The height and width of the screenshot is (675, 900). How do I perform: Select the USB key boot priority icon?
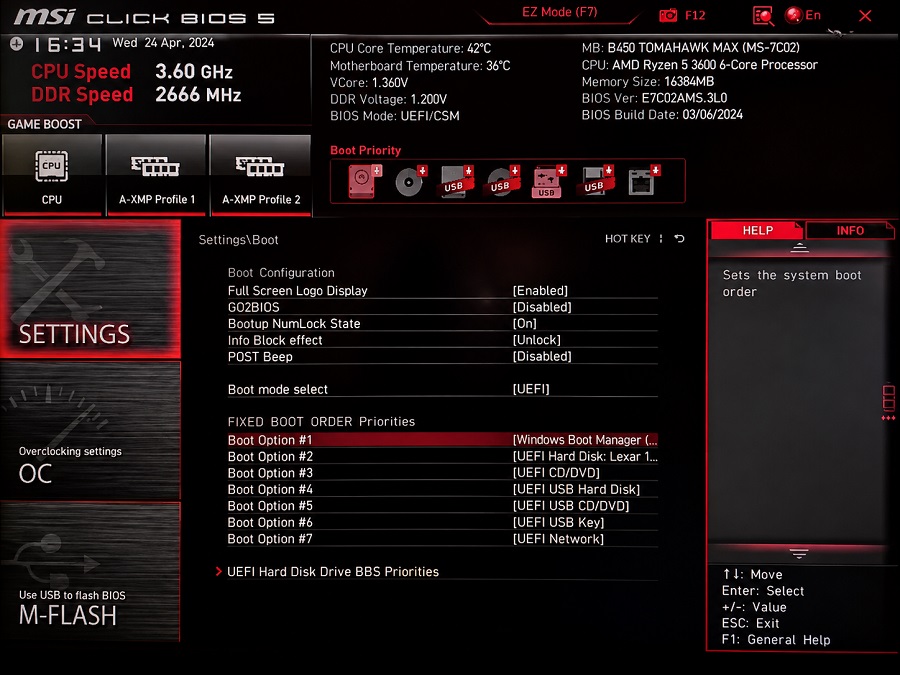tap(549, 181)
